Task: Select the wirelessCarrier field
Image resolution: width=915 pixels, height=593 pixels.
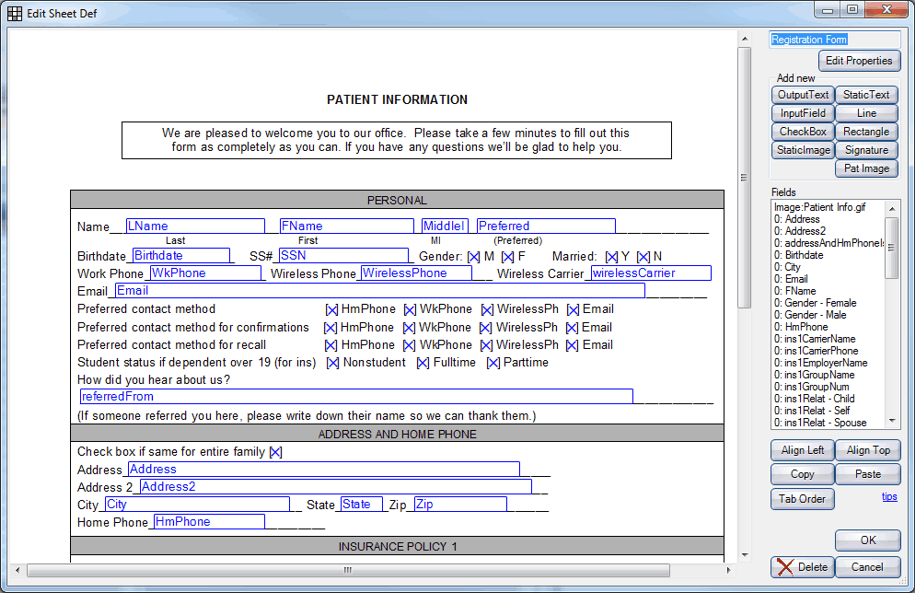Action: (651, 273)
